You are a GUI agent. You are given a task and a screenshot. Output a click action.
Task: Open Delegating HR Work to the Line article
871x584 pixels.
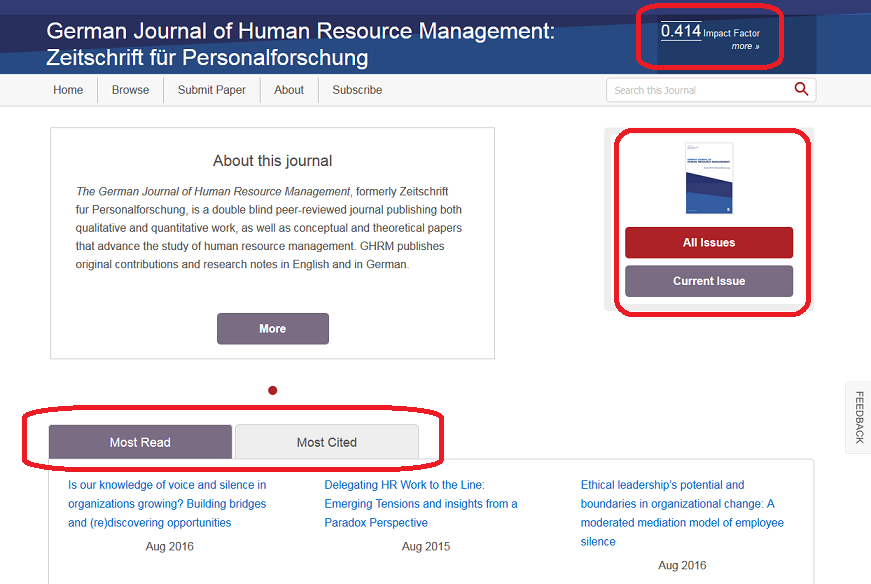(421, 504)
